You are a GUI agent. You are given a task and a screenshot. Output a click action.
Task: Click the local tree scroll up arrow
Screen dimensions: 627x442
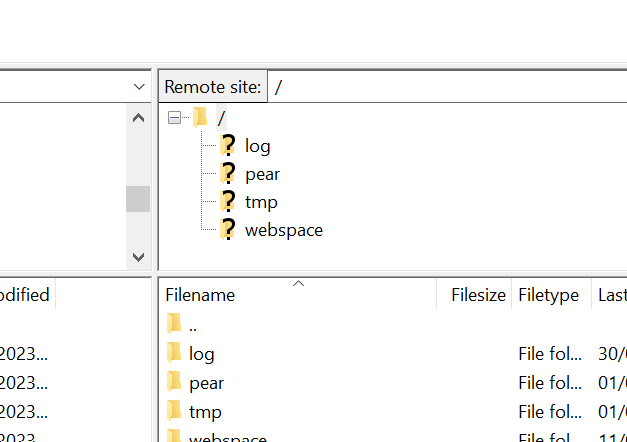pos(138,118)
